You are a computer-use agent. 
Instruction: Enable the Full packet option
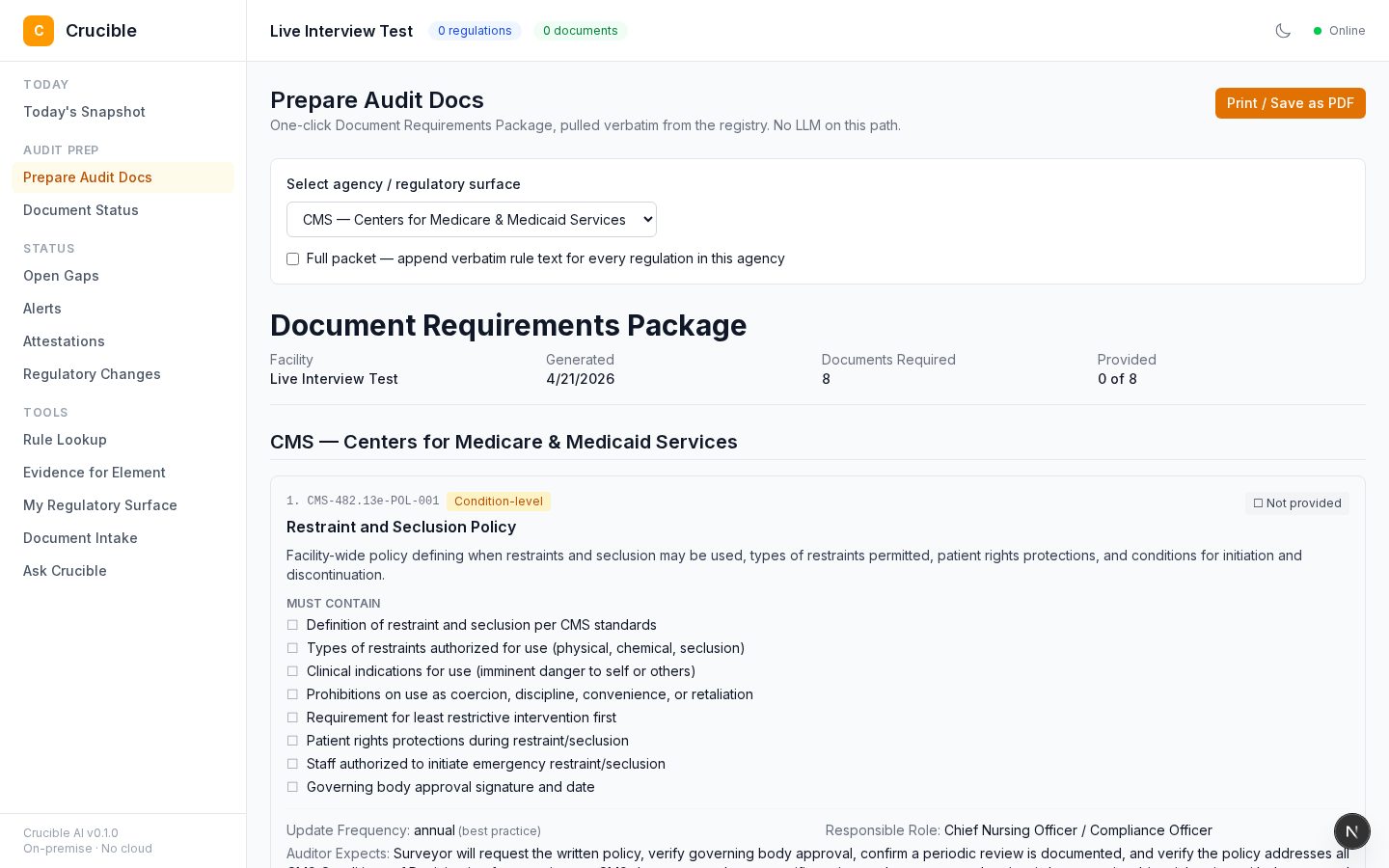292,258
